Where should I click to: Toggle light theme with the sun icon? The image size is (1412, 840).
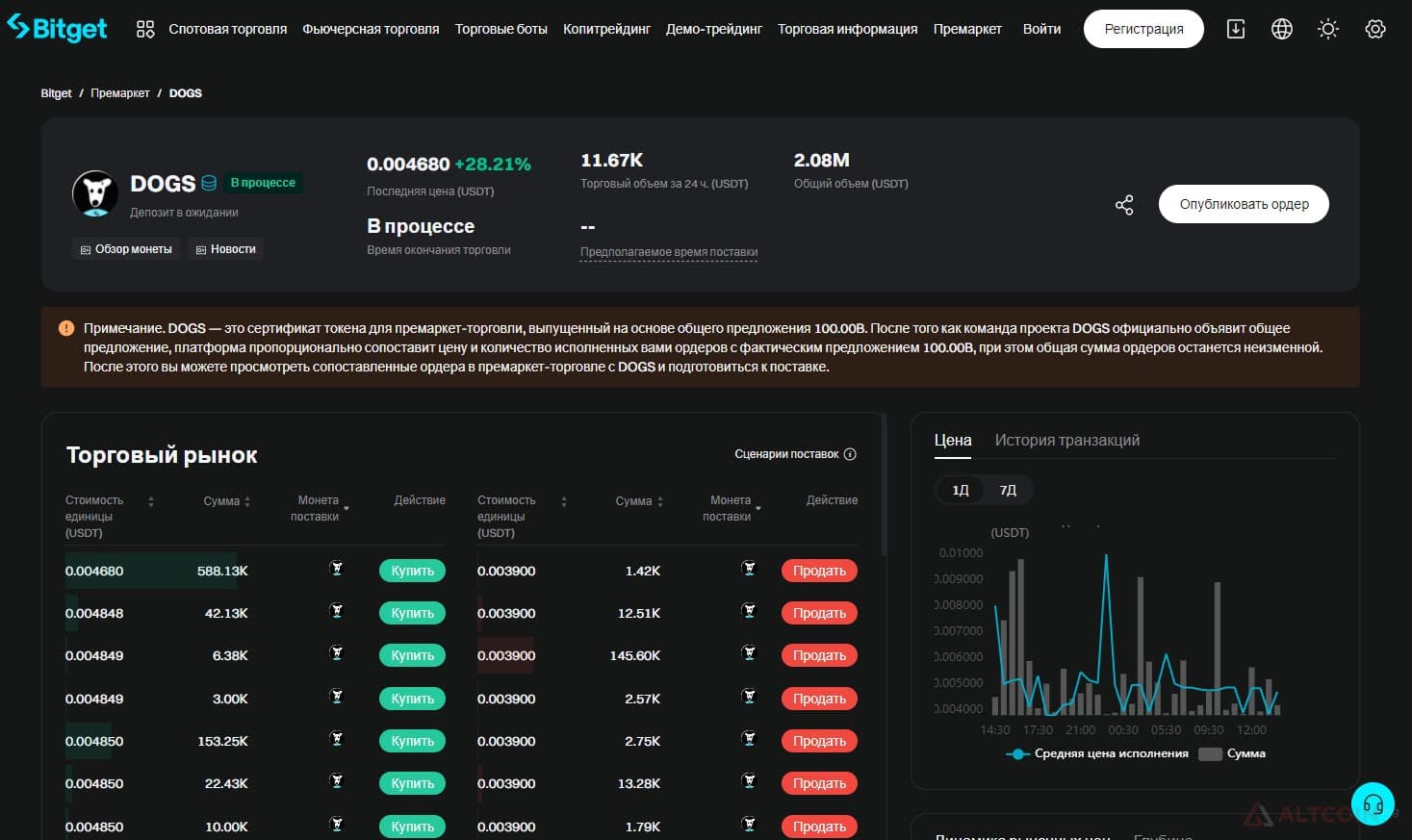pyautogui.click(x=1328, y=29)
